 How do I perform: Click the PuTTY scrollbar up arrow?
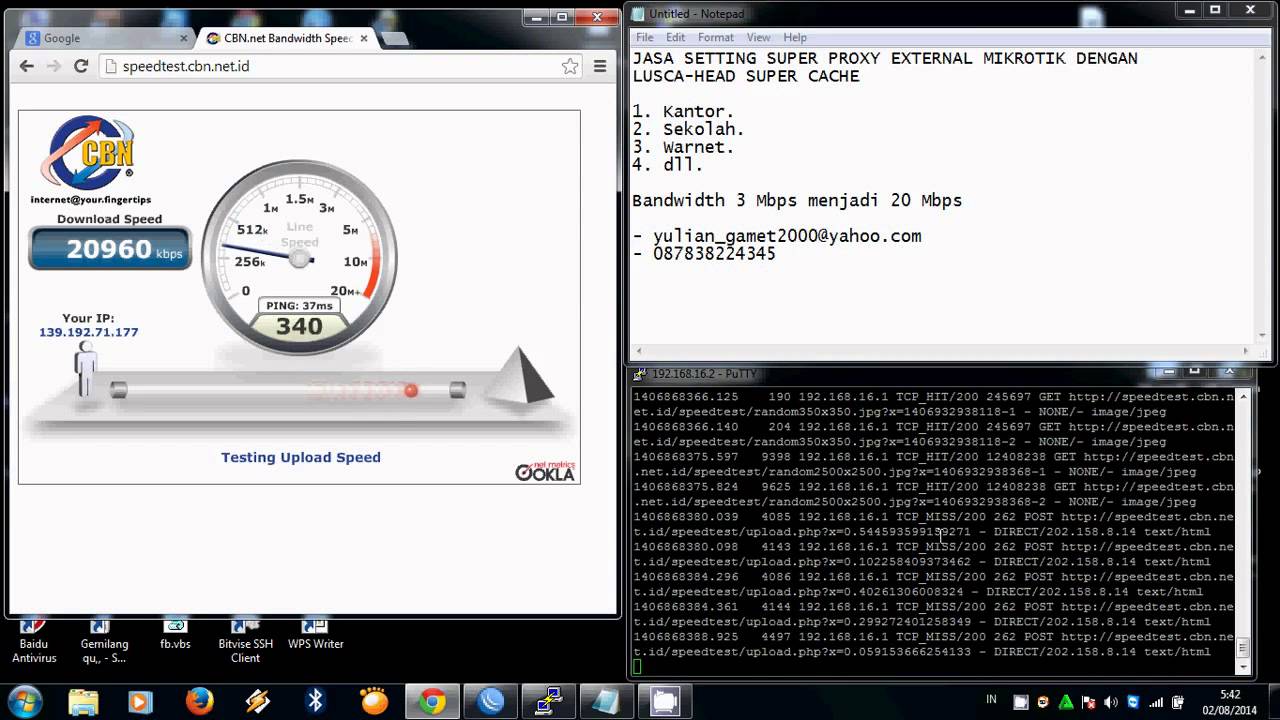(1243, 396)
